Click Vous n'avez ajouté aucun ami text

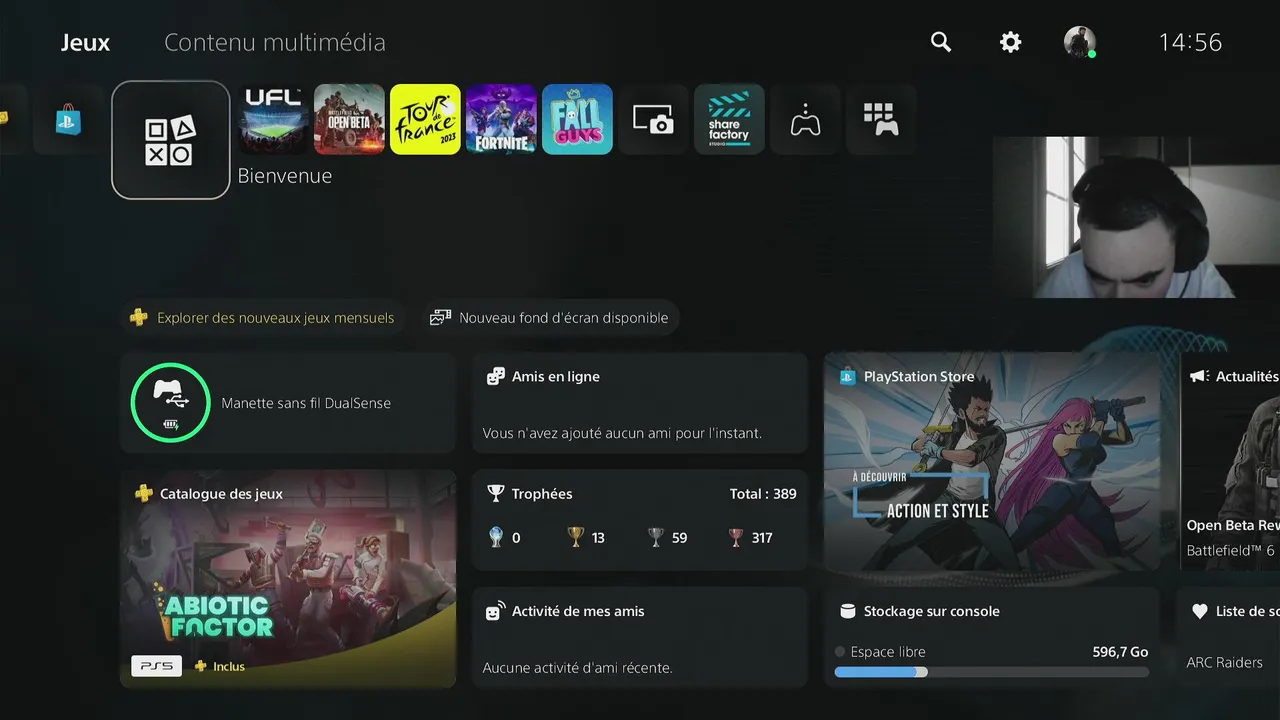pyautogui.click(x=622, y=433)
